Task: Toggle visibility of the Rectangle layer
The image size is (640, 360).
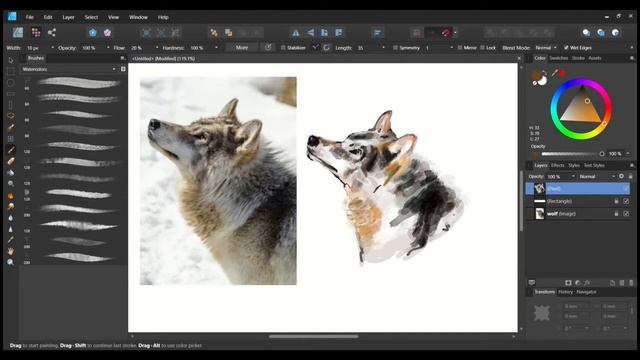Action: pos(626,201)
